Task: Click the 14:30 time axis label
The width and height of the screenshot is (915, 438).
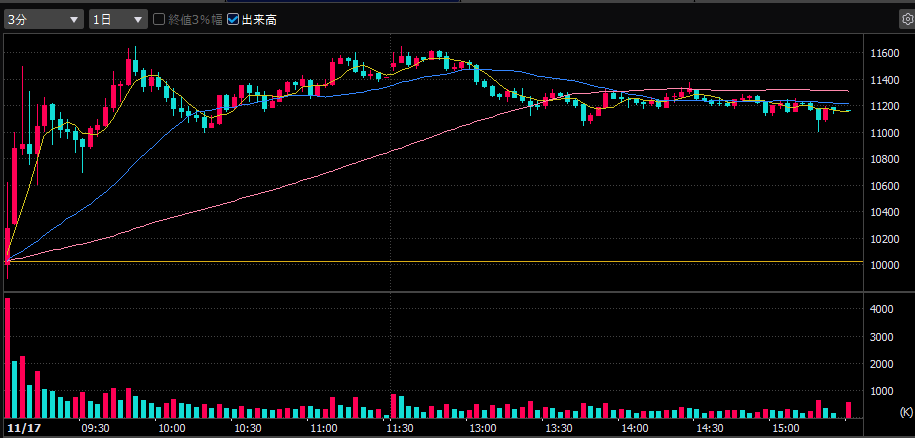Action: (709, 428)
